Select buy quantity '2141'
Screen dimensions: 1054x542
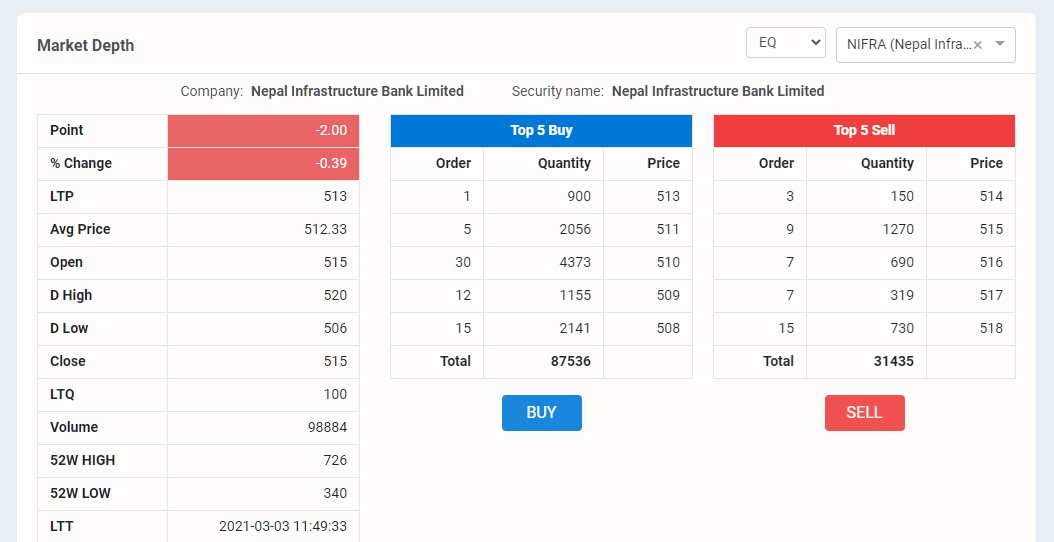point(575,328)
